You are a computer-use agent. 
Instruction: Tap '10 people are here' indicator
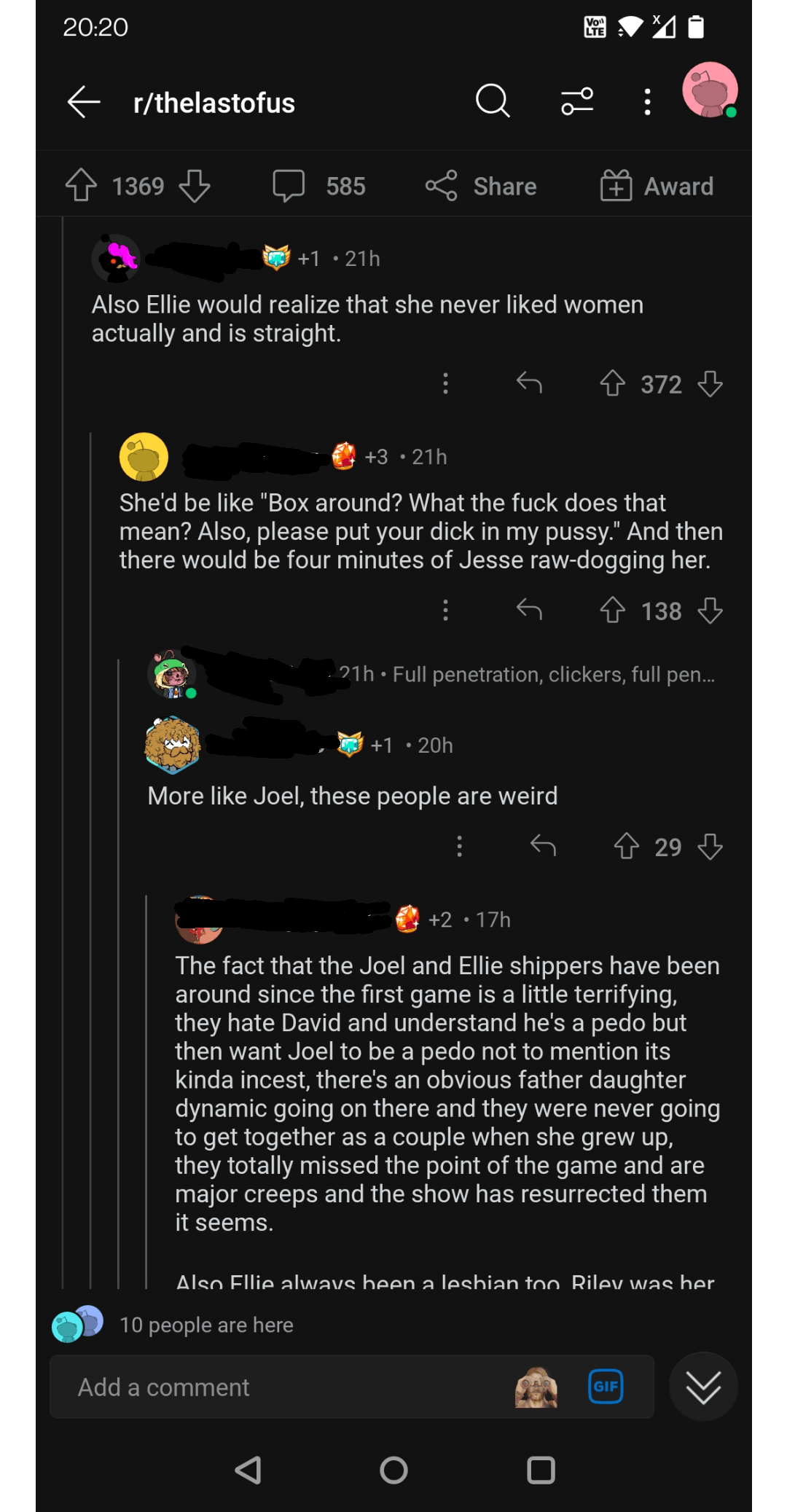pos(207,1325)
